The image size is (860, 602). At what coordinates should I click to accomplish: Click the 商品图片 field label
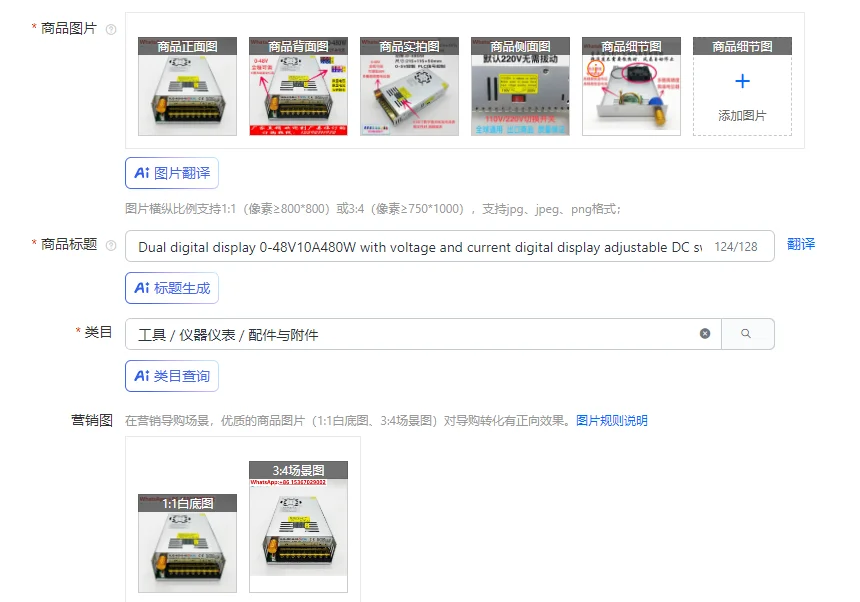(x=69, y=29)
